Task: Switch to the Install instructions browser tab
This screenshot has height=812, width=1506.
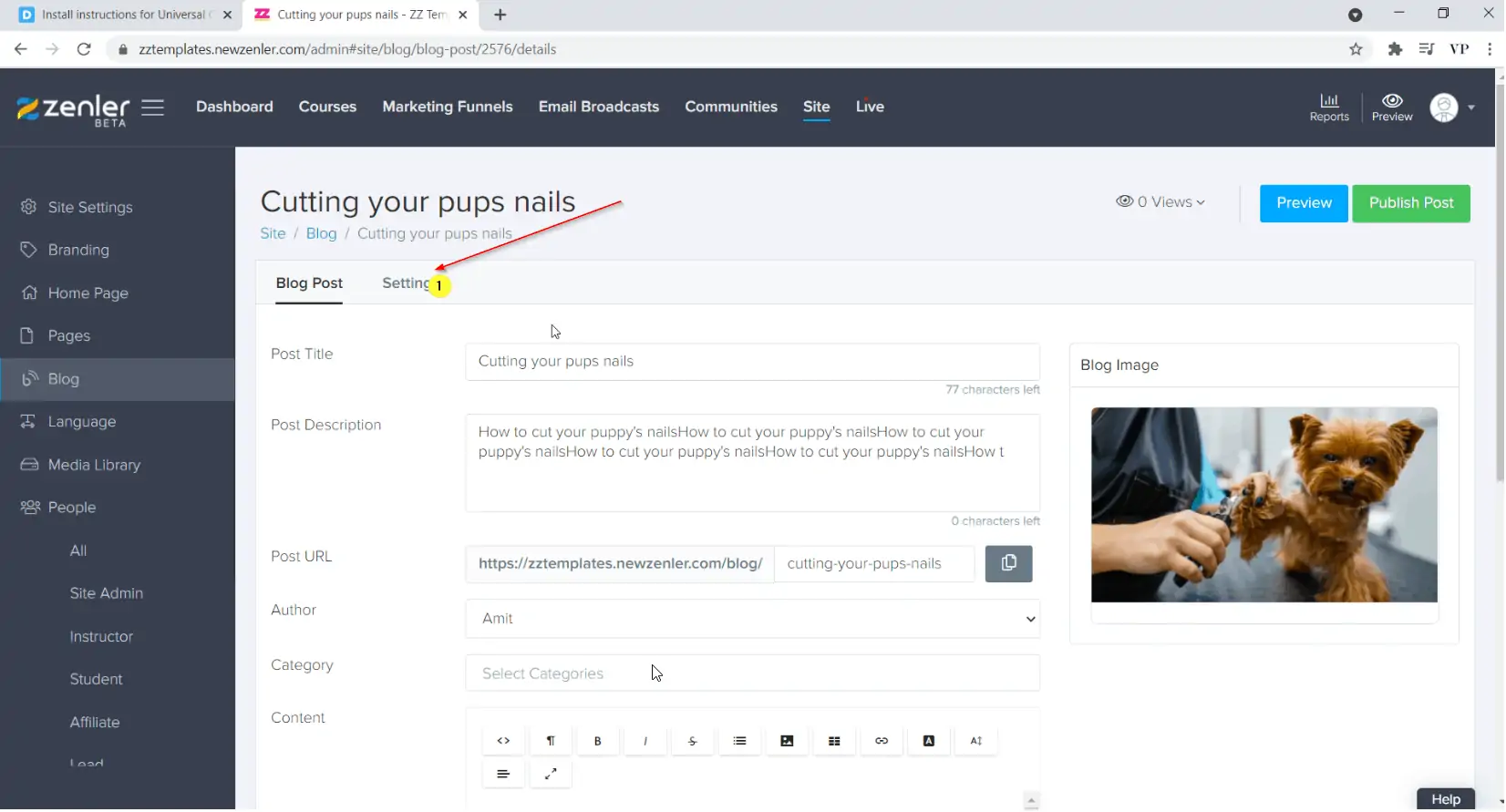Action: (124, 15)
